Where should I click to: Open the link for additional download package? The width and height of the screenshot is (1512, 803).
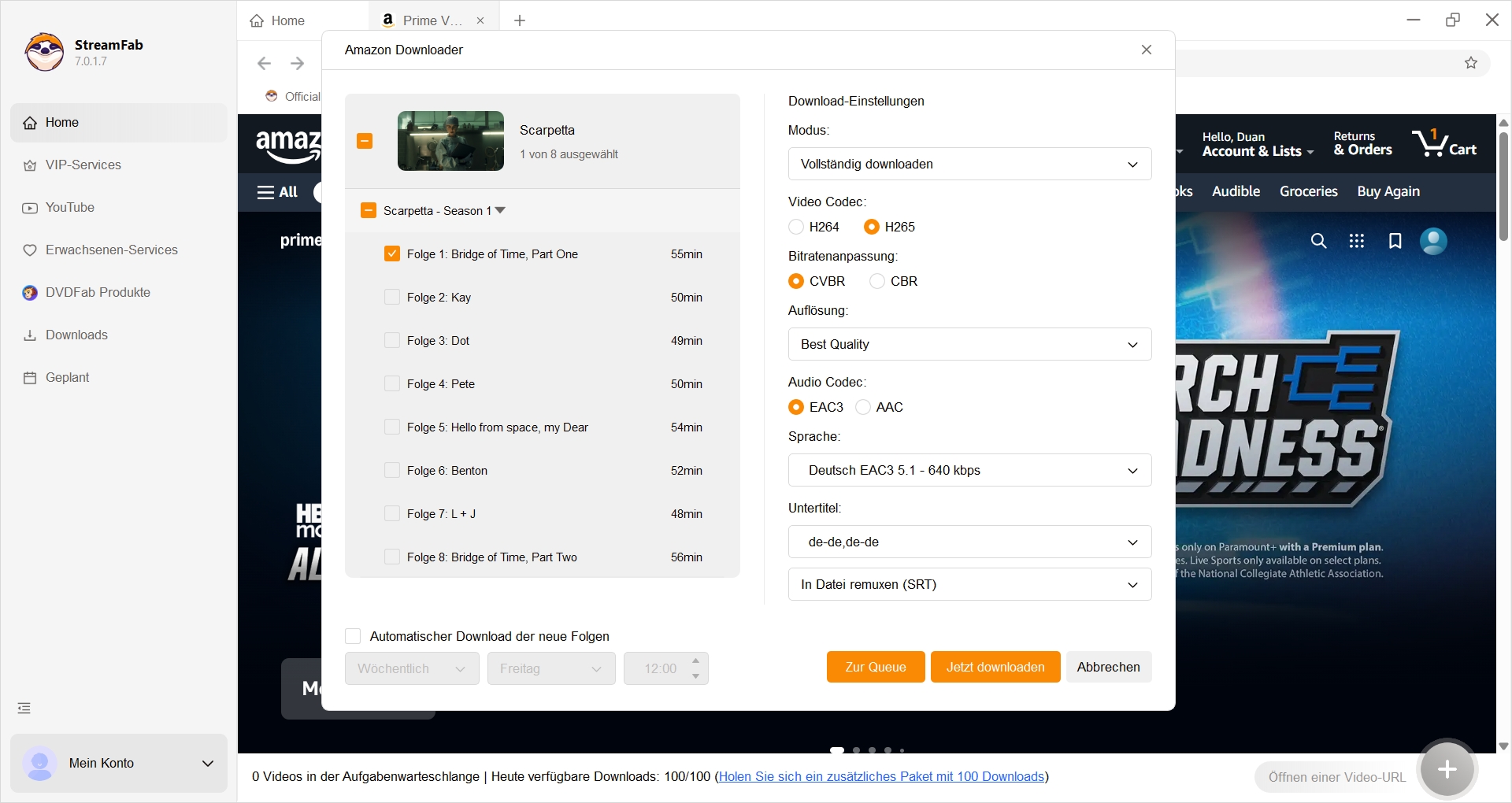click(882, 776)
